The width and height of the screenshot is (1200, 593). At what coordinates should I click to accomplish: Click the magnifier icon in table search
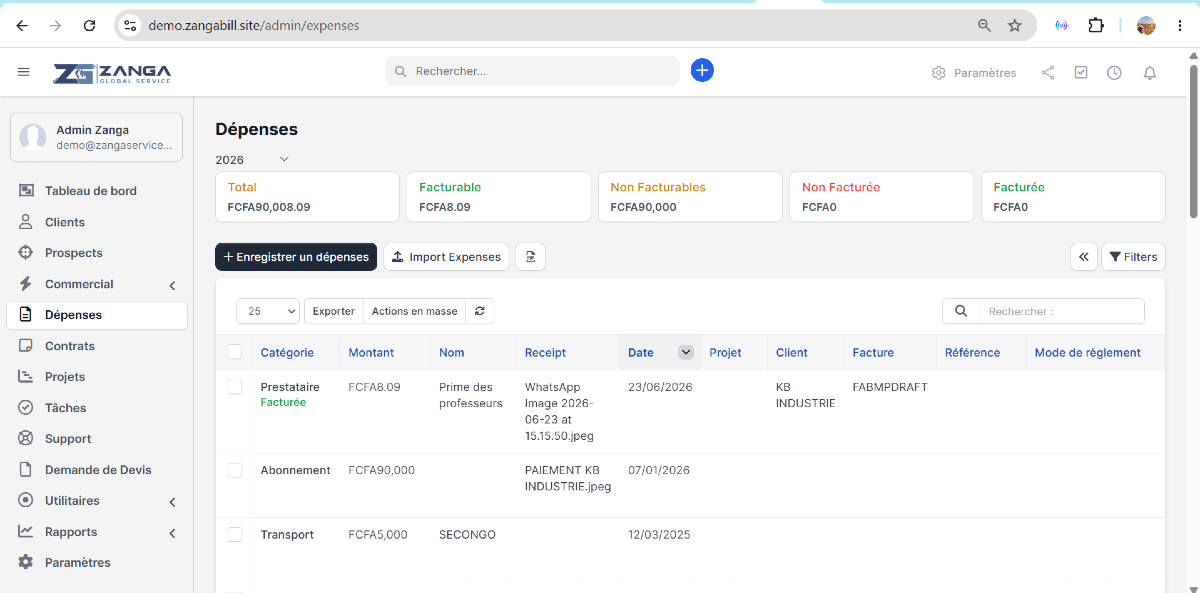[x=961, y=311]
